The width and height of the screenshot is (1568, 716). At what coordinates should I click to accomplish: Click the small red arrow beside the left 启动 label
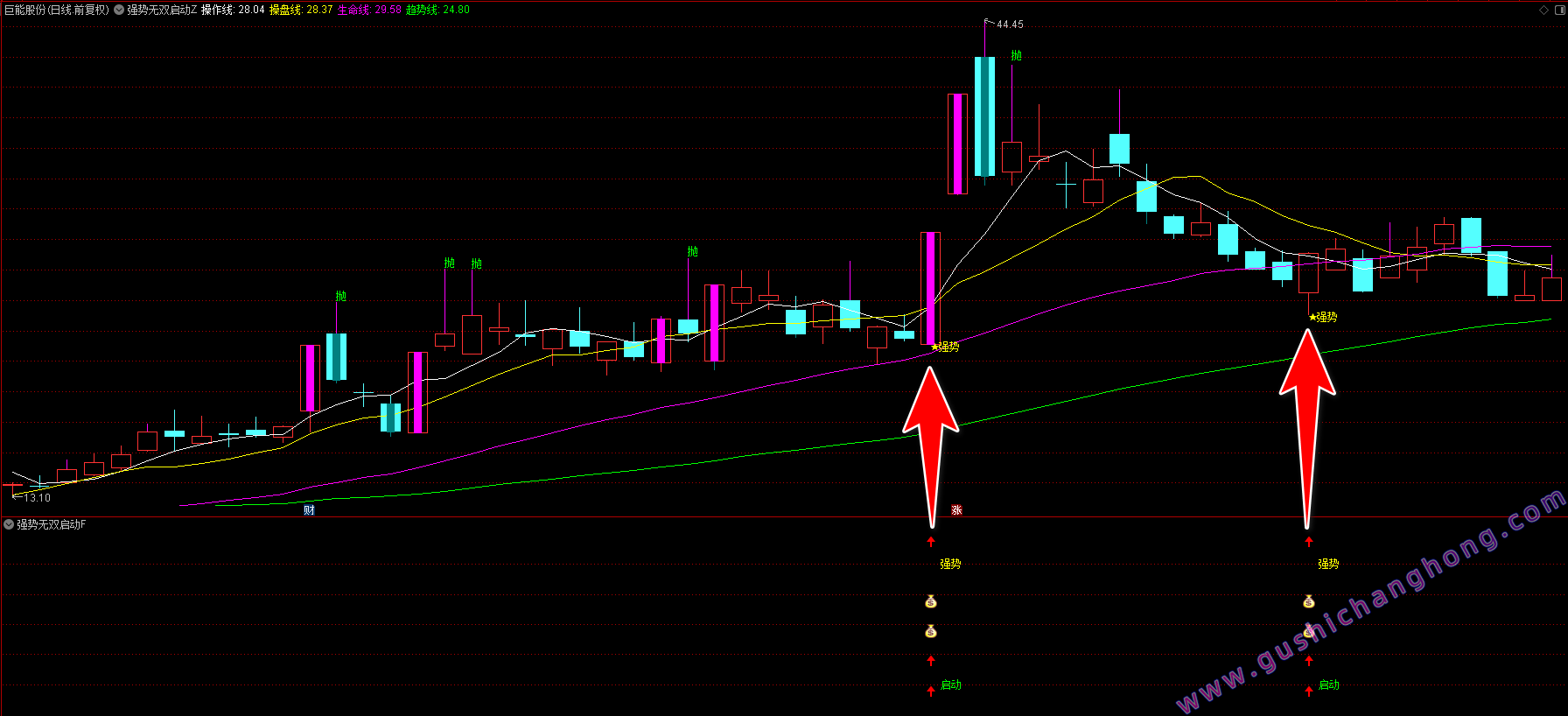point(931,691)
